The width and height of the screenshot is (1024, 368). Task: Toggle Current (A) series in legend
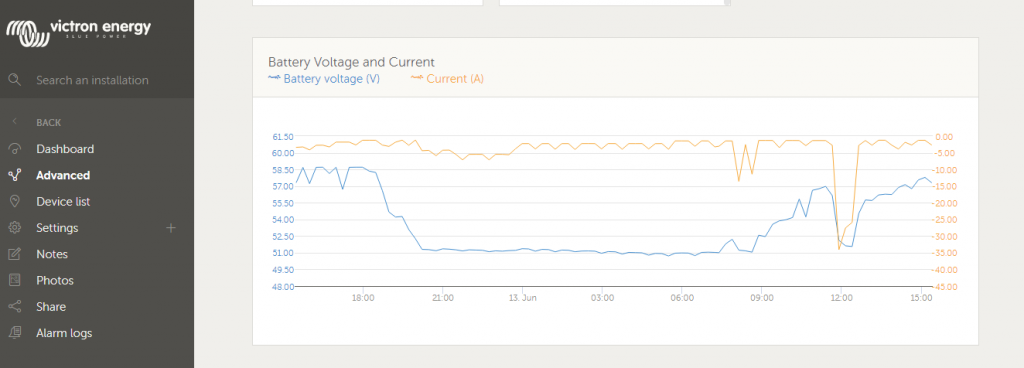point(447,79)
